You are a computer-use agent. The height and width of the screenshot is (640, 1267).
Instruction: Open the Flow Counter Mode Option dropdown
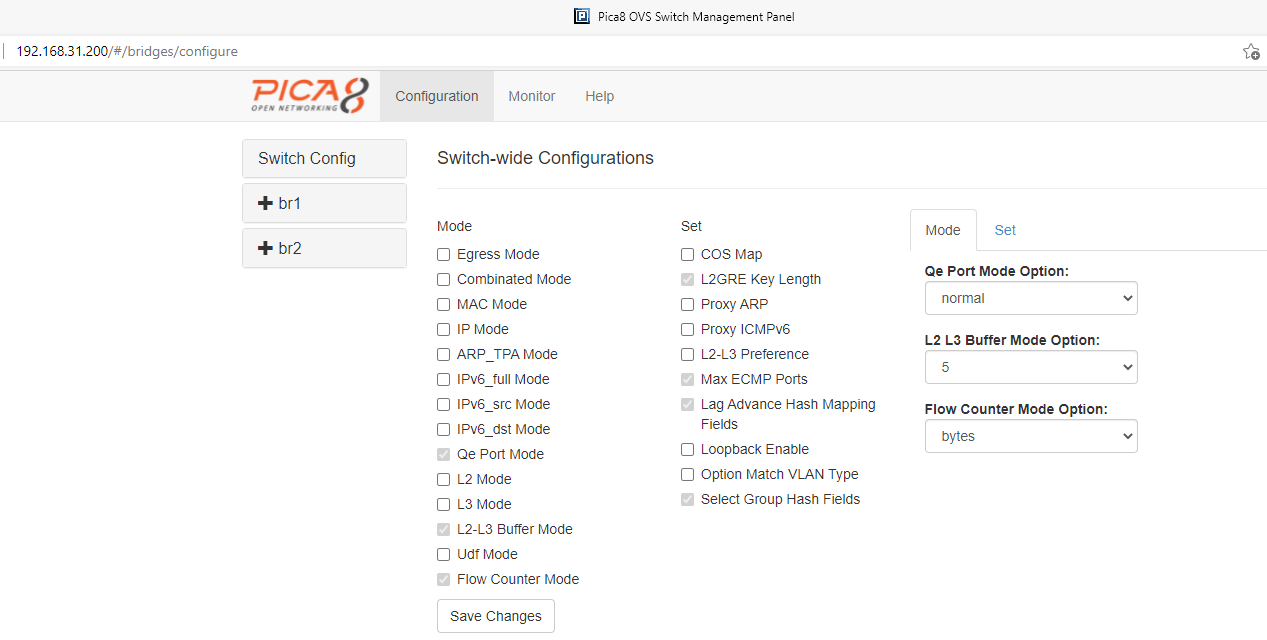1031,436
